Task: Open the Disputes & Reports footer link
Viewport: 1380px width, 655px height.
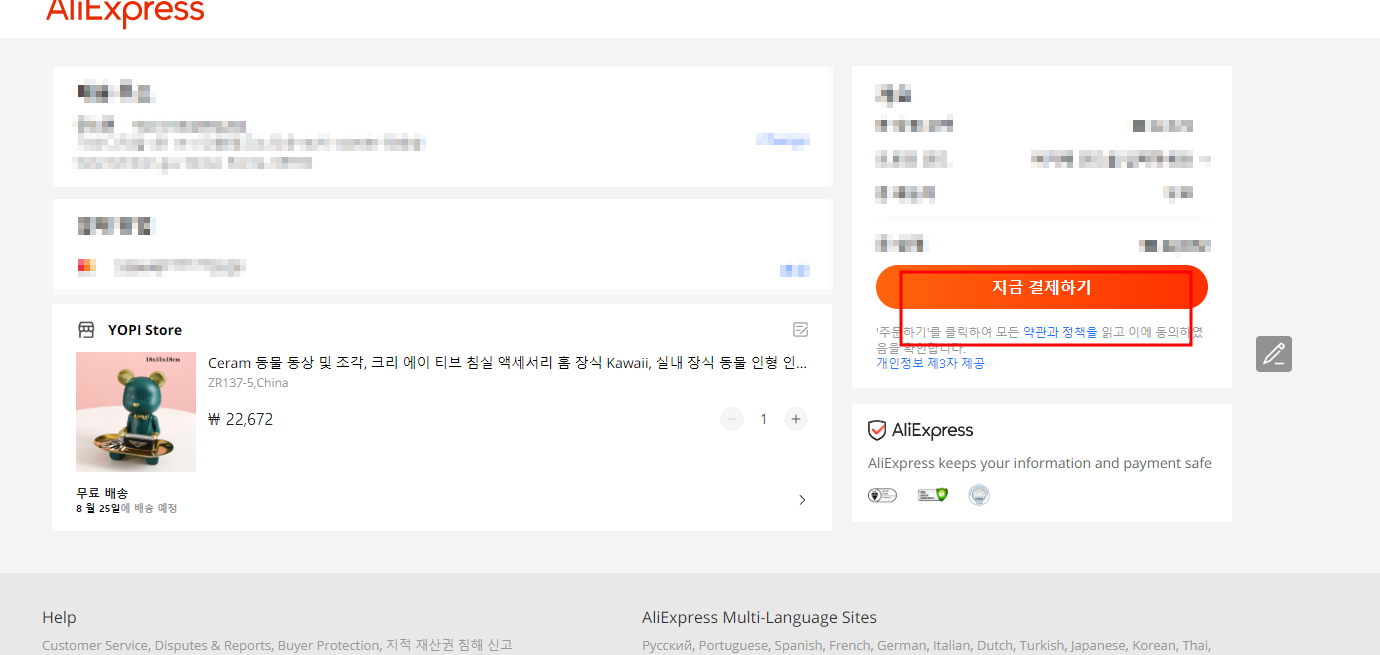Action: 212,646
